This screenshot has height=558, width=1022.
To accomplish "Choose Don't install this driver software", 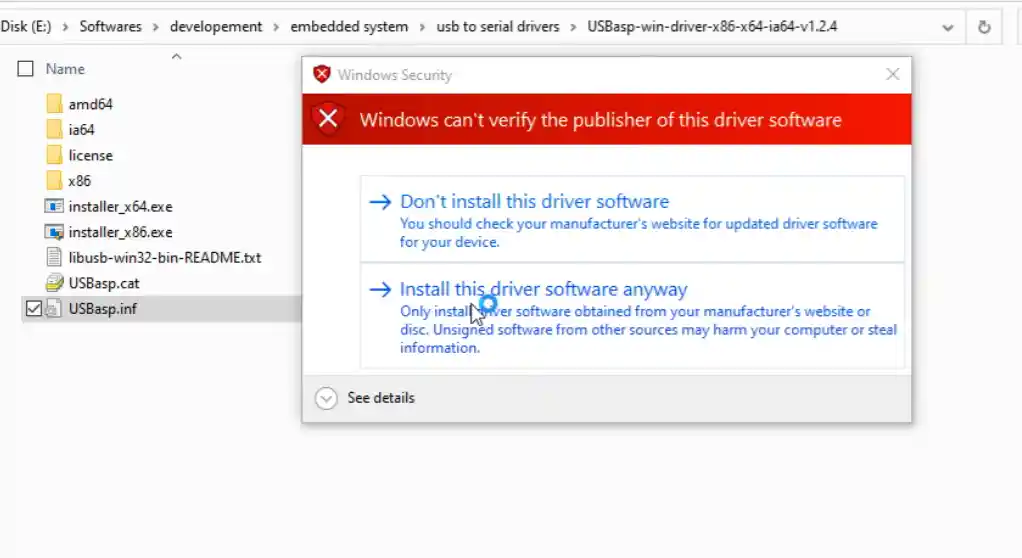I will tap(632, 219).
